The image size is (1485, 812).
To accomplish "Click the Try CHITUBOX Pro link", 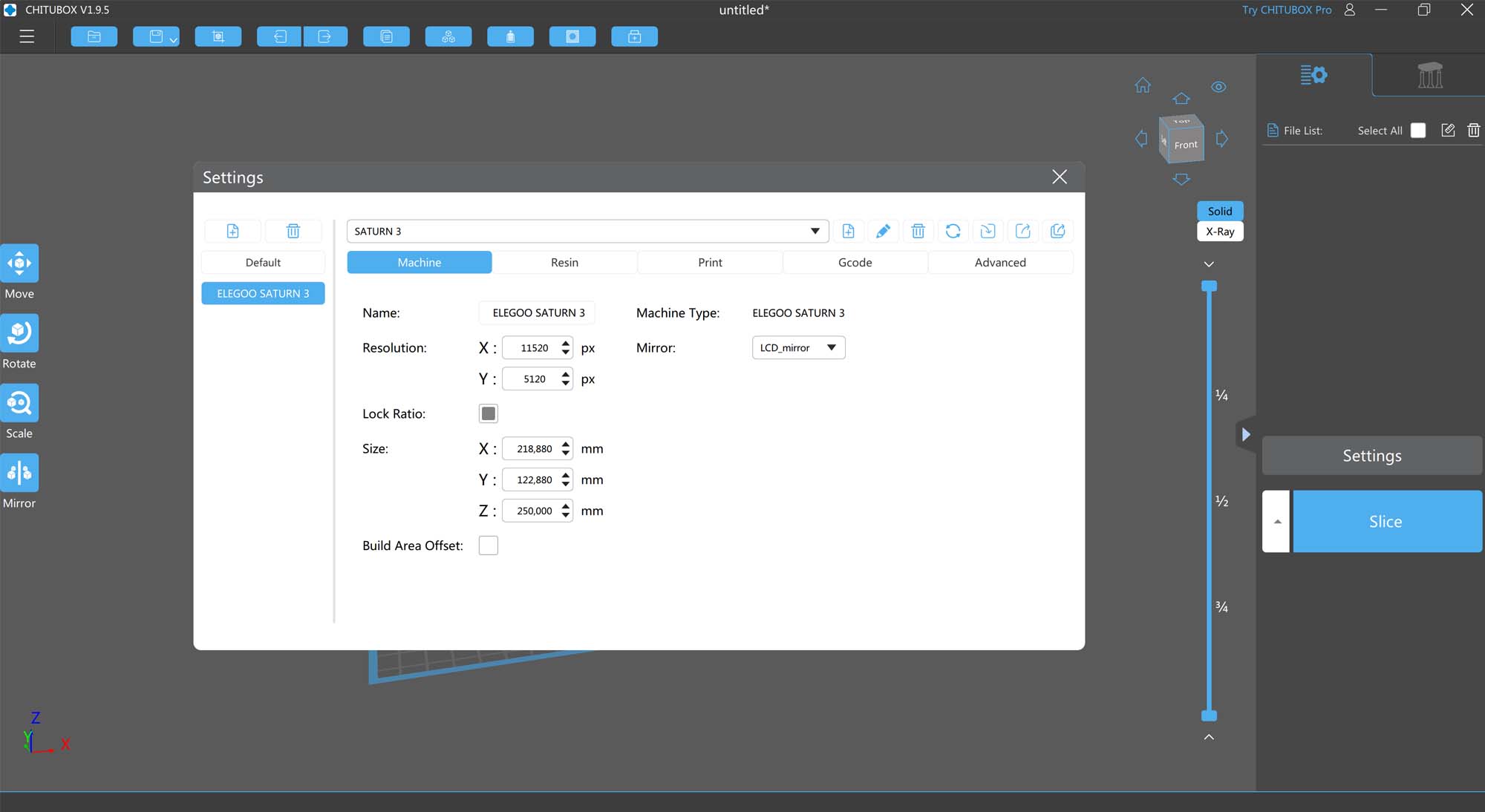I will [x=1287, y=10].
